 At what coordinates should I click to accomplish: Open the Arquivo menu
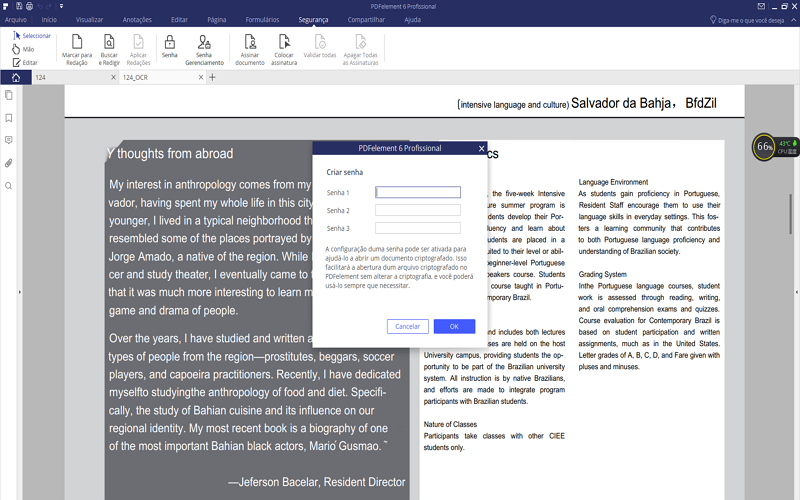coord(16,19)
